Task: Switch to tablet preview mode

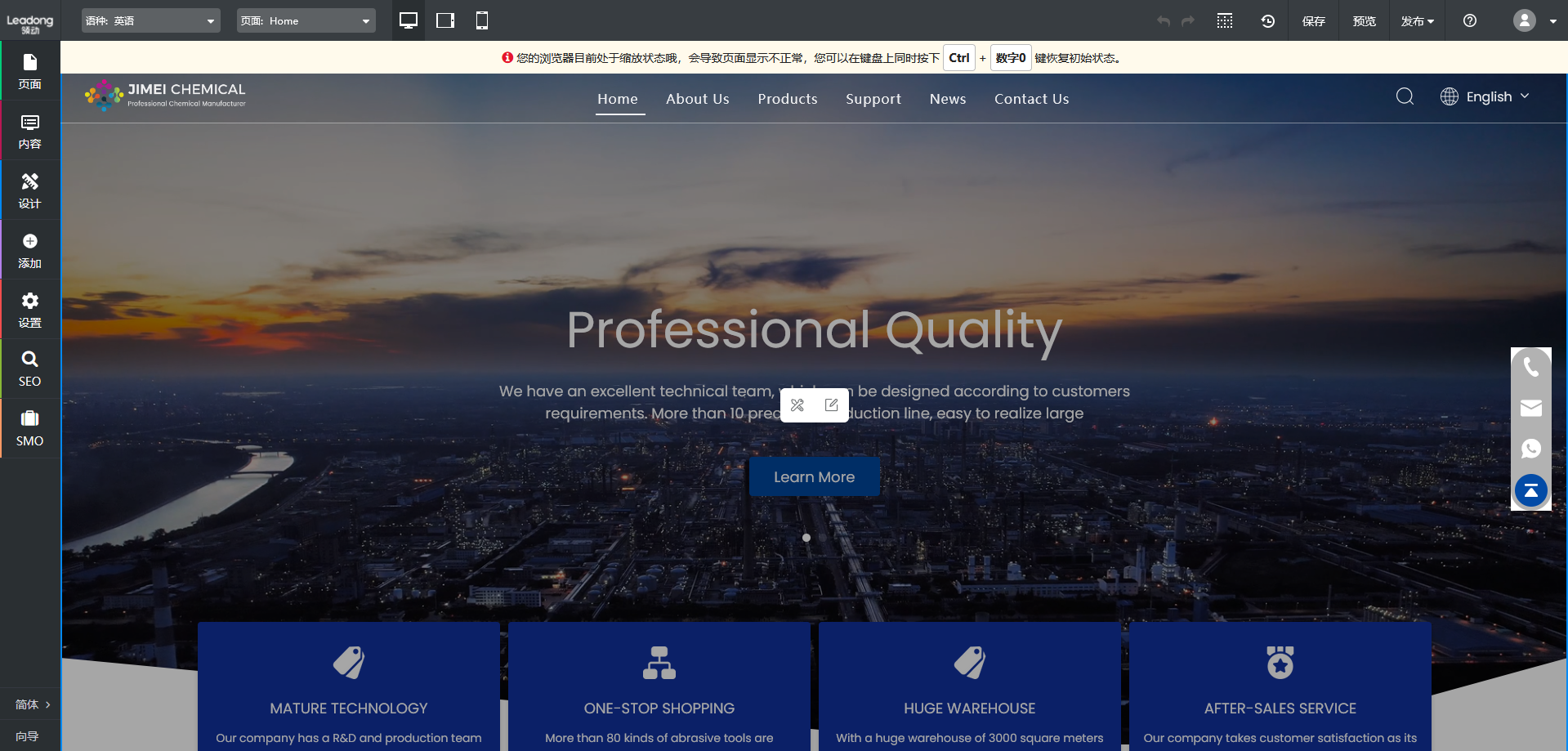Action: click(x=445, y=20)
